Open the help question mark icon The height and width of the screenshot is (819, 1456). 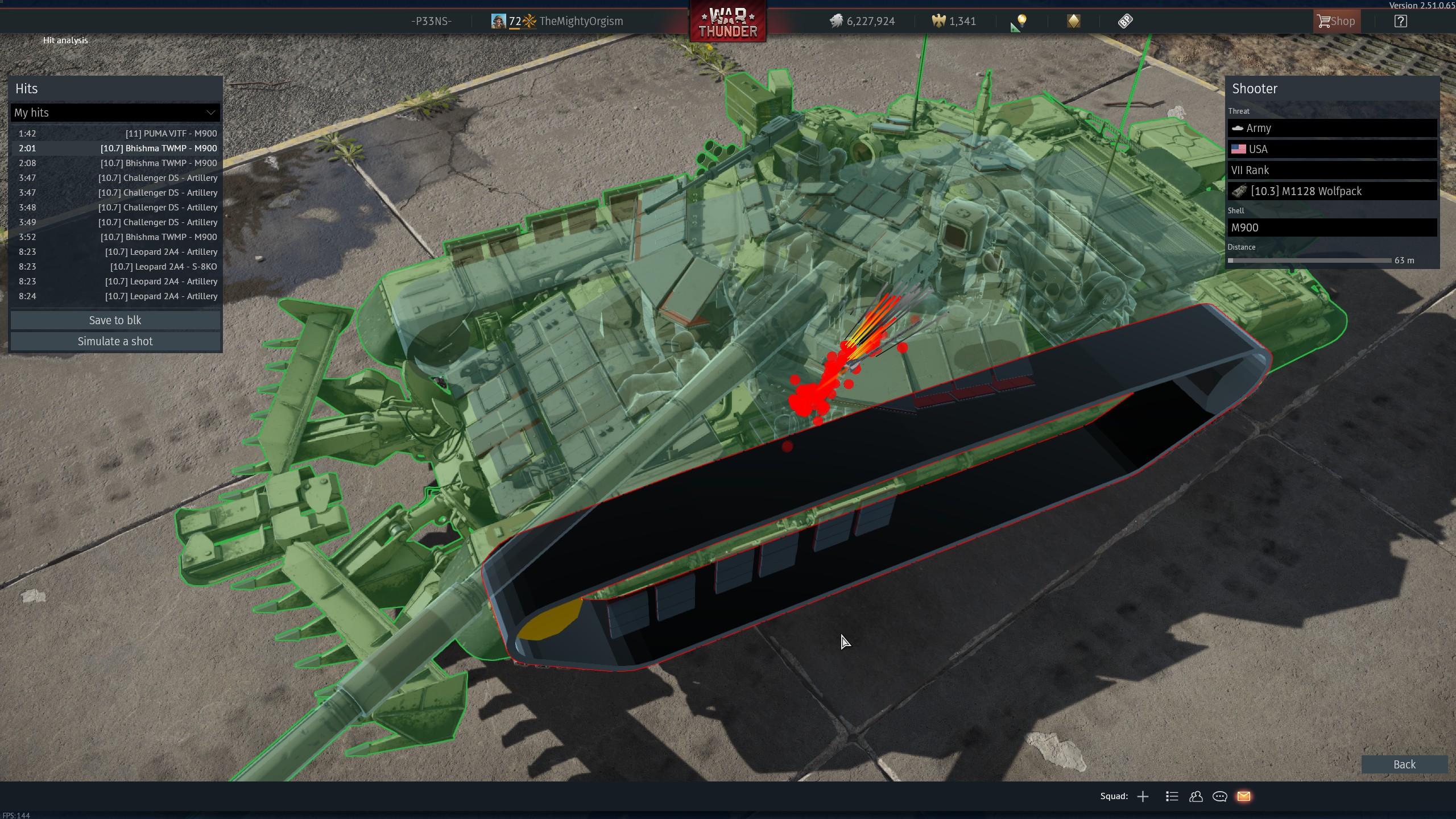pos(1400,21)
